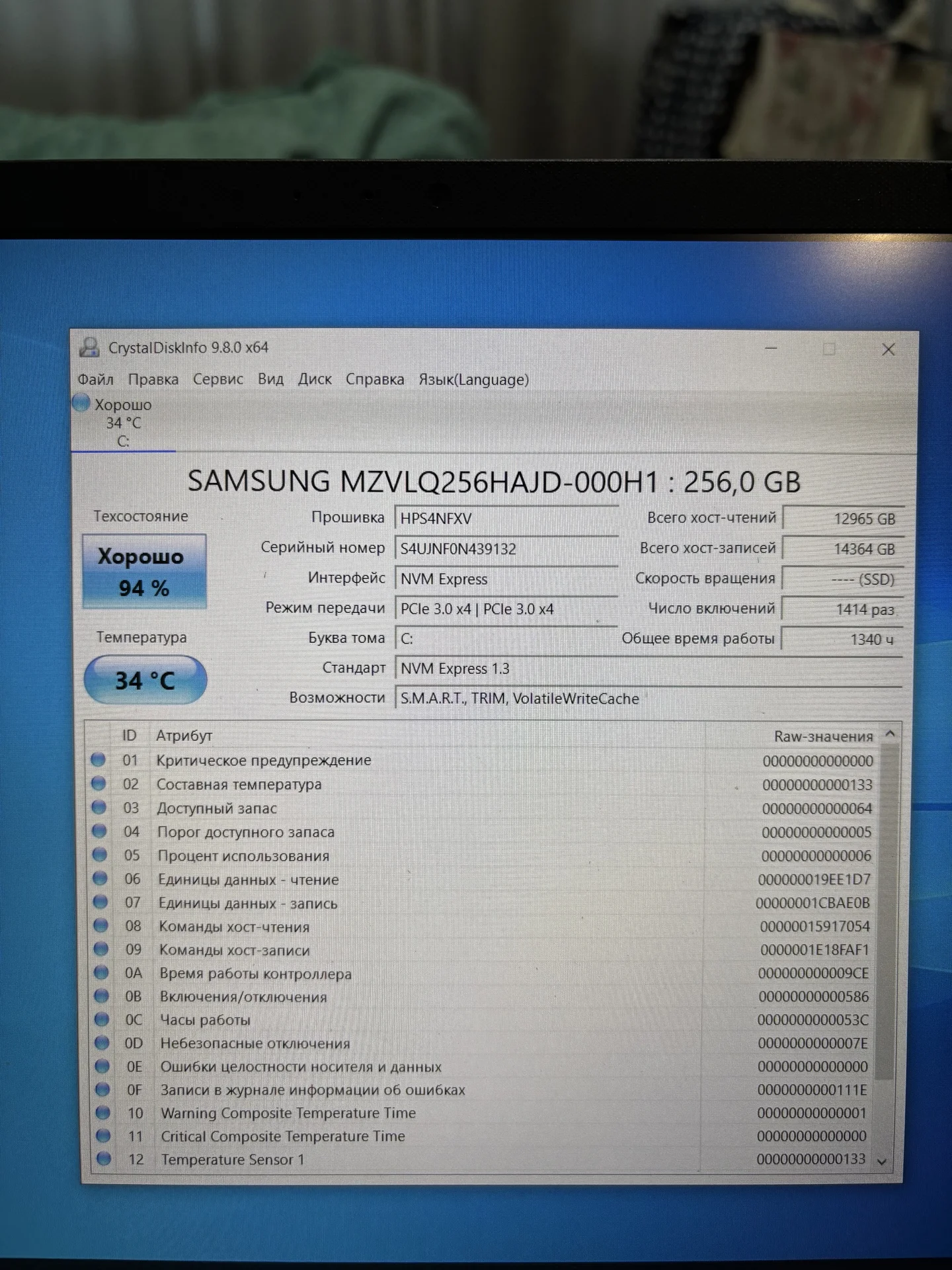Viewport: 952px width, 1270px height.
Task: Select the Часы работы attribute text
Action: pyautogui.click(x=206, y=1020)
